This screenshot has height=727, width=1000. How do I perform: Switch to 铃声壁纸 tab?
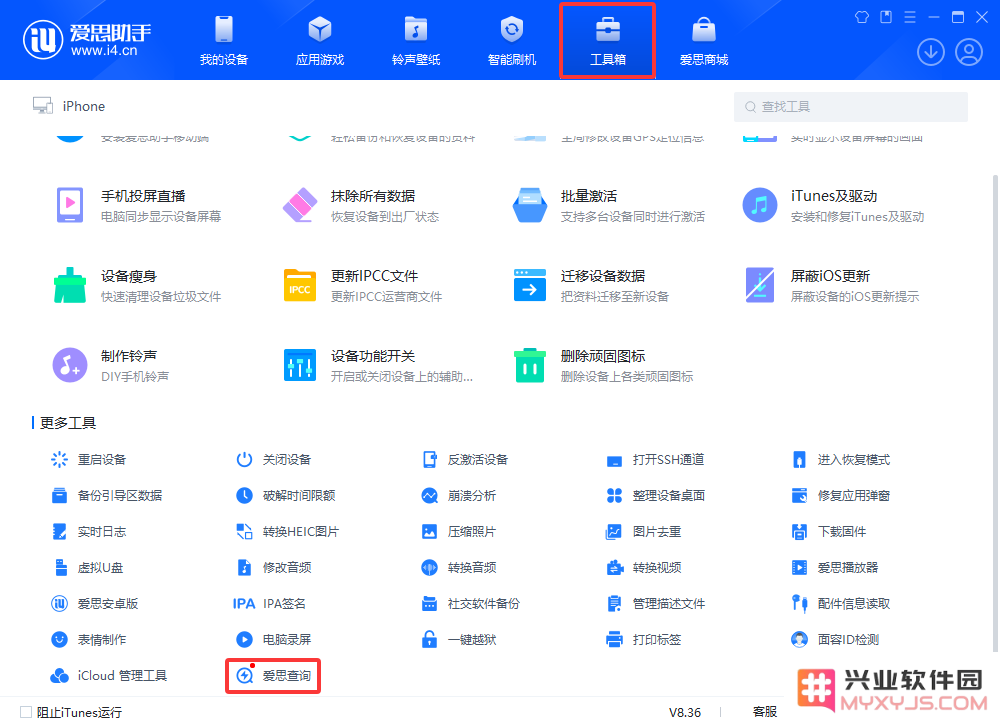point(416,41)
